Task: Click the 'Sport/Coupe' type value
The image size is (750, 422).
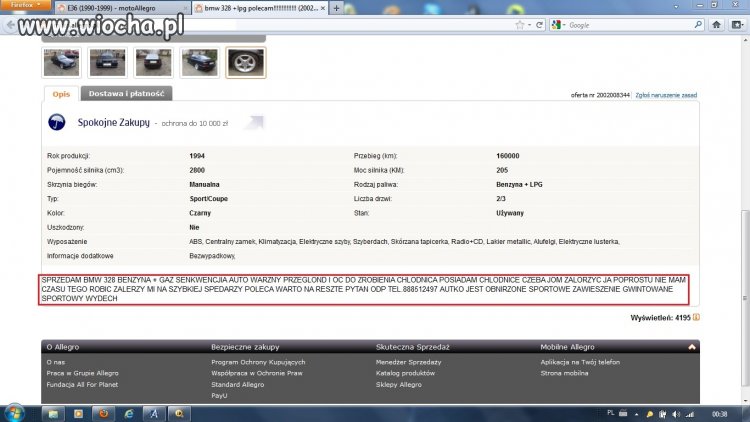Action: pyautogui.click(x=209, y=199)
